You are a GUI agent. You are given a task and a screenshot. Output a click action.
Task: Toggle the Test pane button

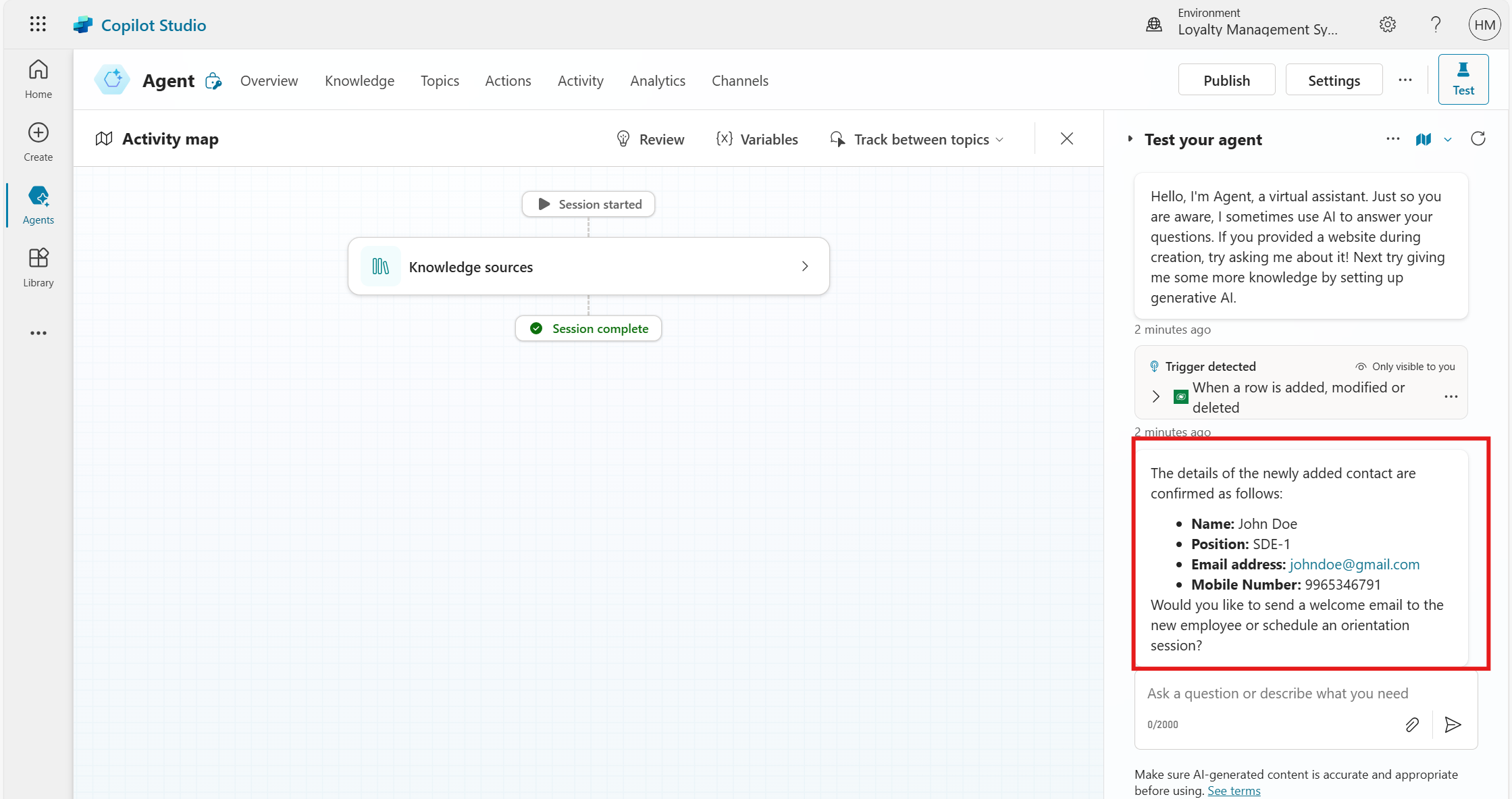point(1463,80)
